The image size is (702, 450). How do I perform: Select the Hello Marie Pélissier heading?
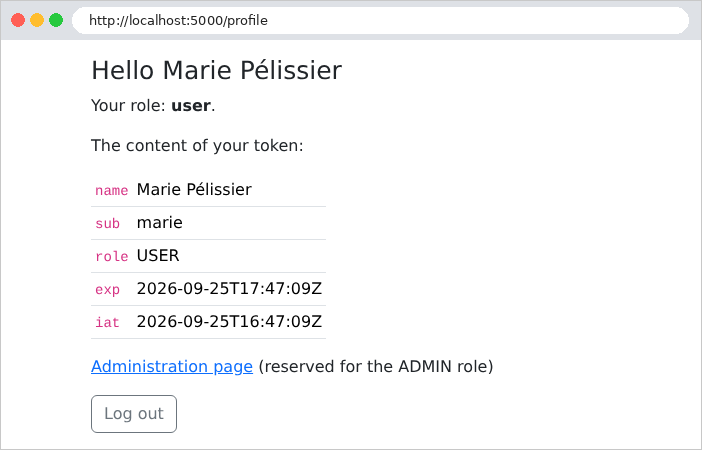tap(217, 70)
